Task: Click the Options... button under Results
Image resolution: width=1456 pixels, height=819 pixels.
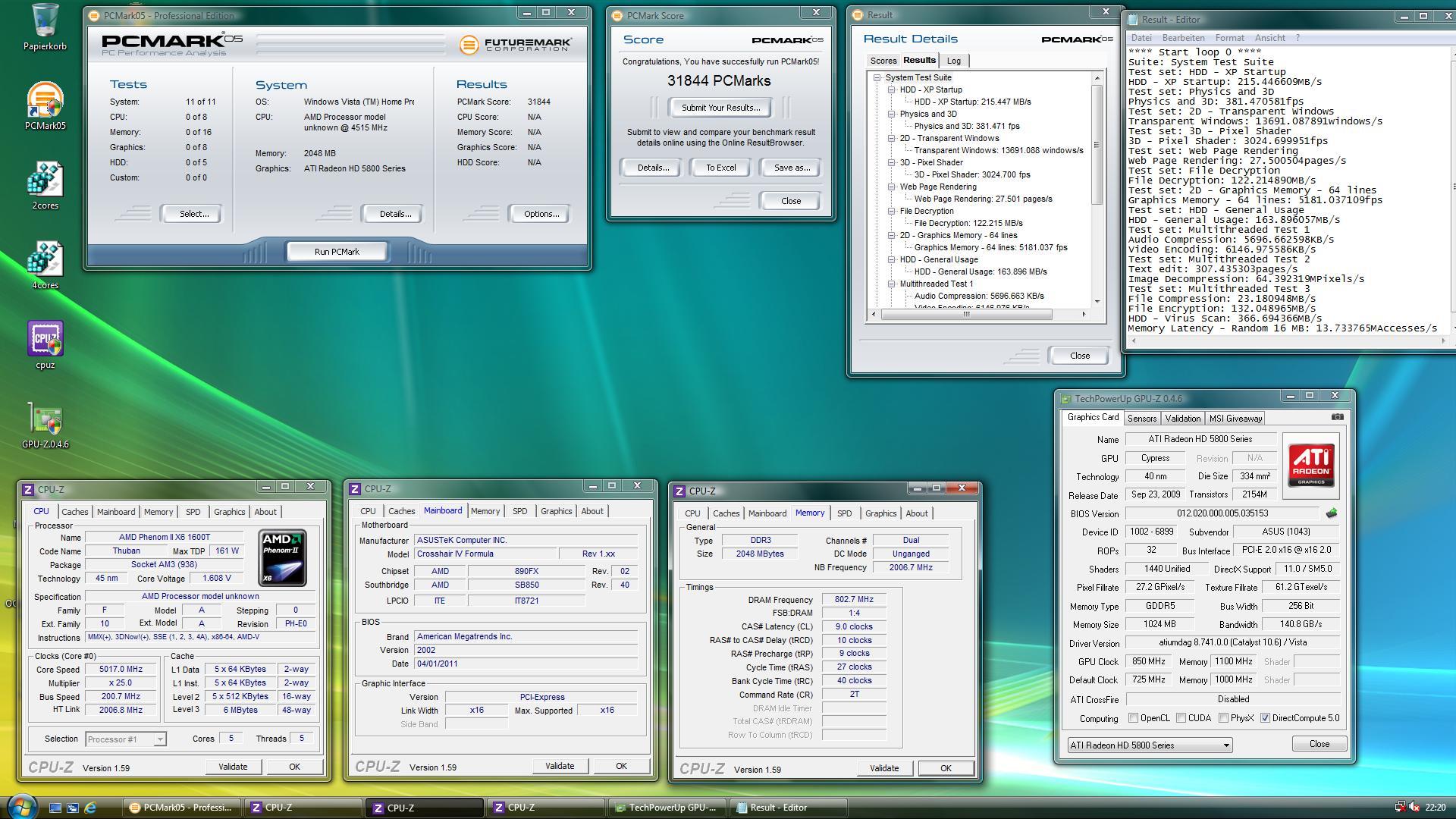Action: coord(541,214)
